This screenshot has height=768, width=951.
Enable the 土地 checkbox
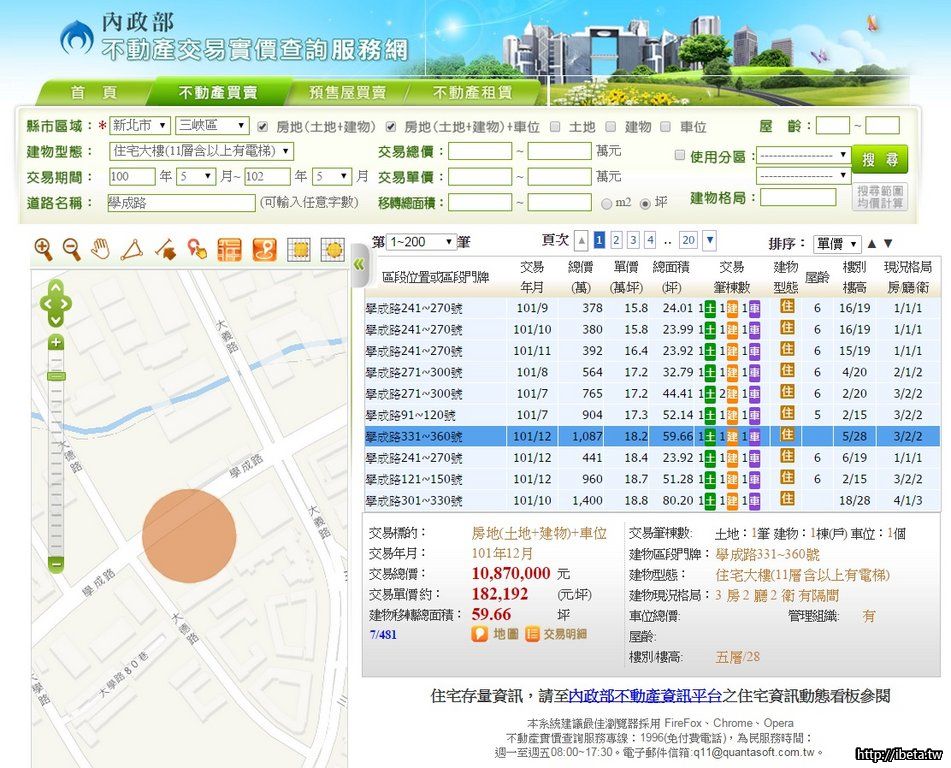[560, 127]
